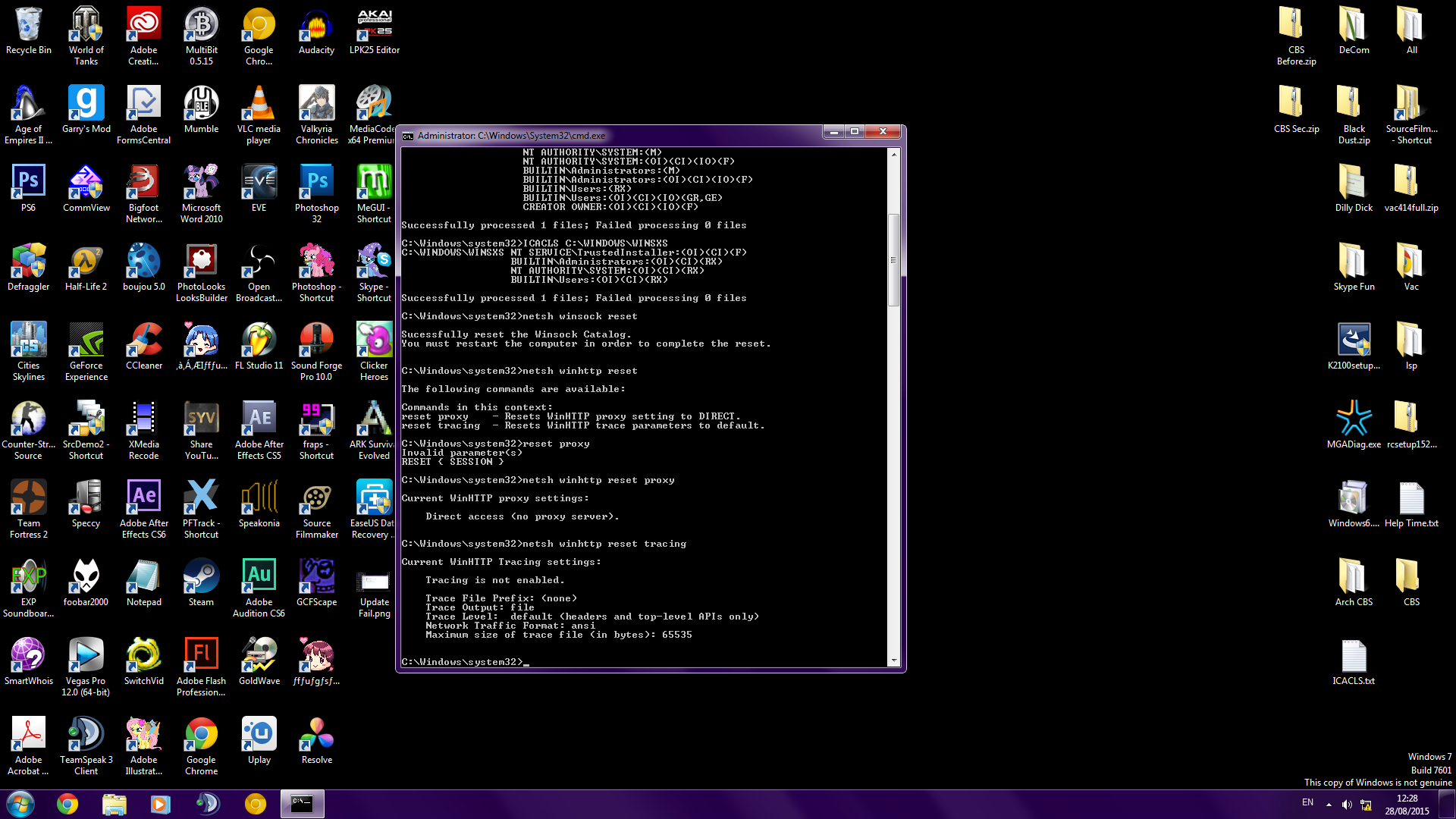This screenshot has height=819, width=1456.
Task: Minimize the cmd.exe window
Action: tap(833, 132)
